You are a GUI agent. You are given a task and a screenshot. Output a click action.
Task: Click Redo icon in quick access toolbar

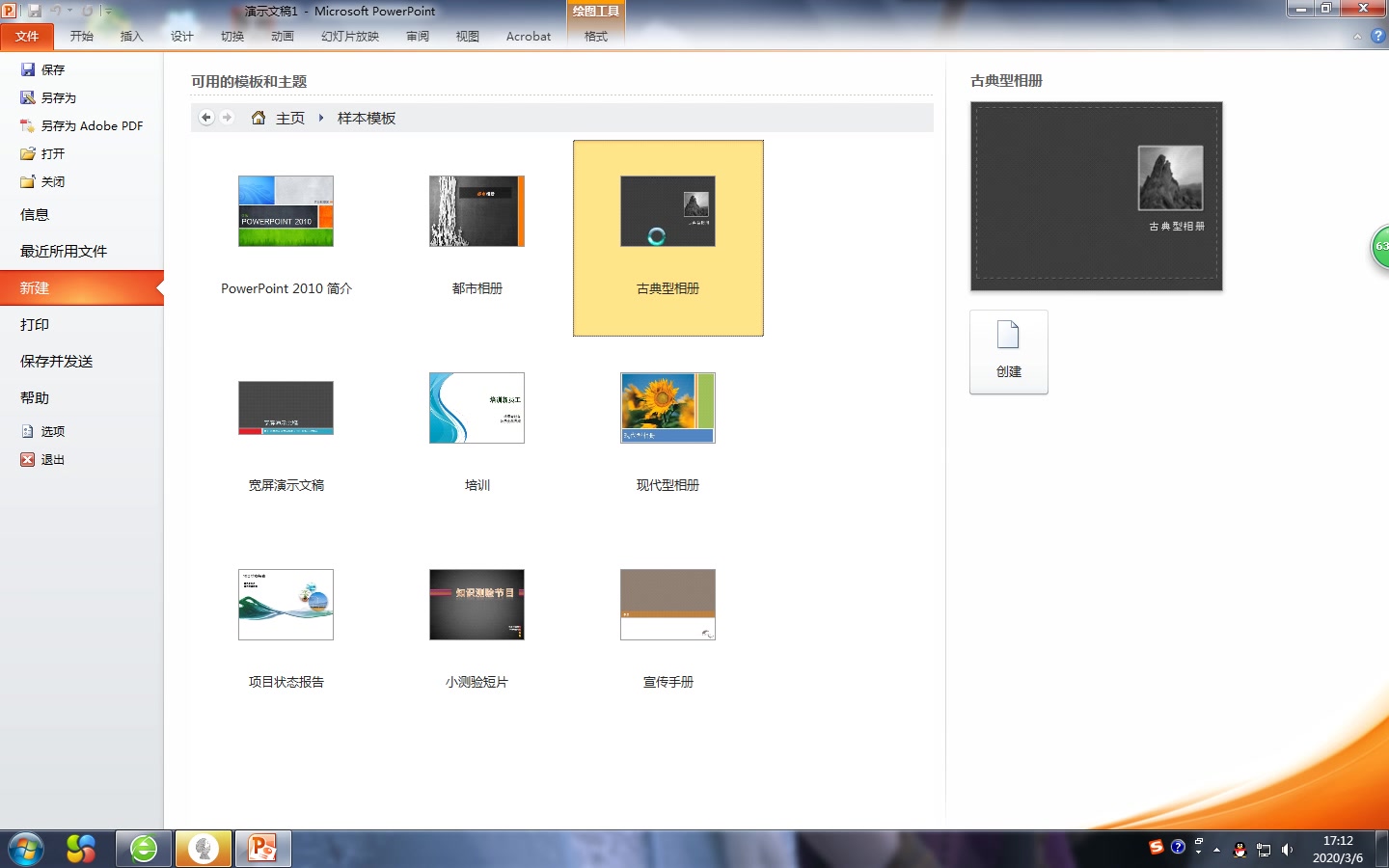[x=88, y=11]
